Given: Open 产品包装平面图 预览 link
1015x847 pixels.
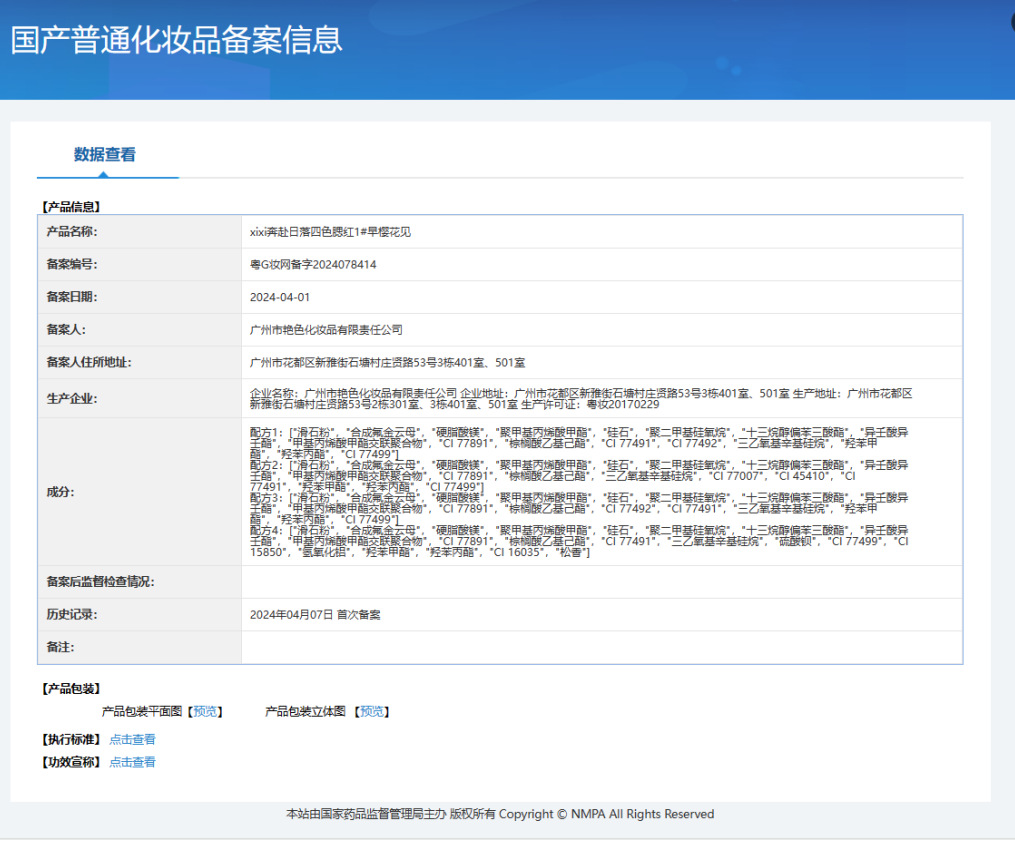Looking at the screenshot, I should (x=206, y=711).
